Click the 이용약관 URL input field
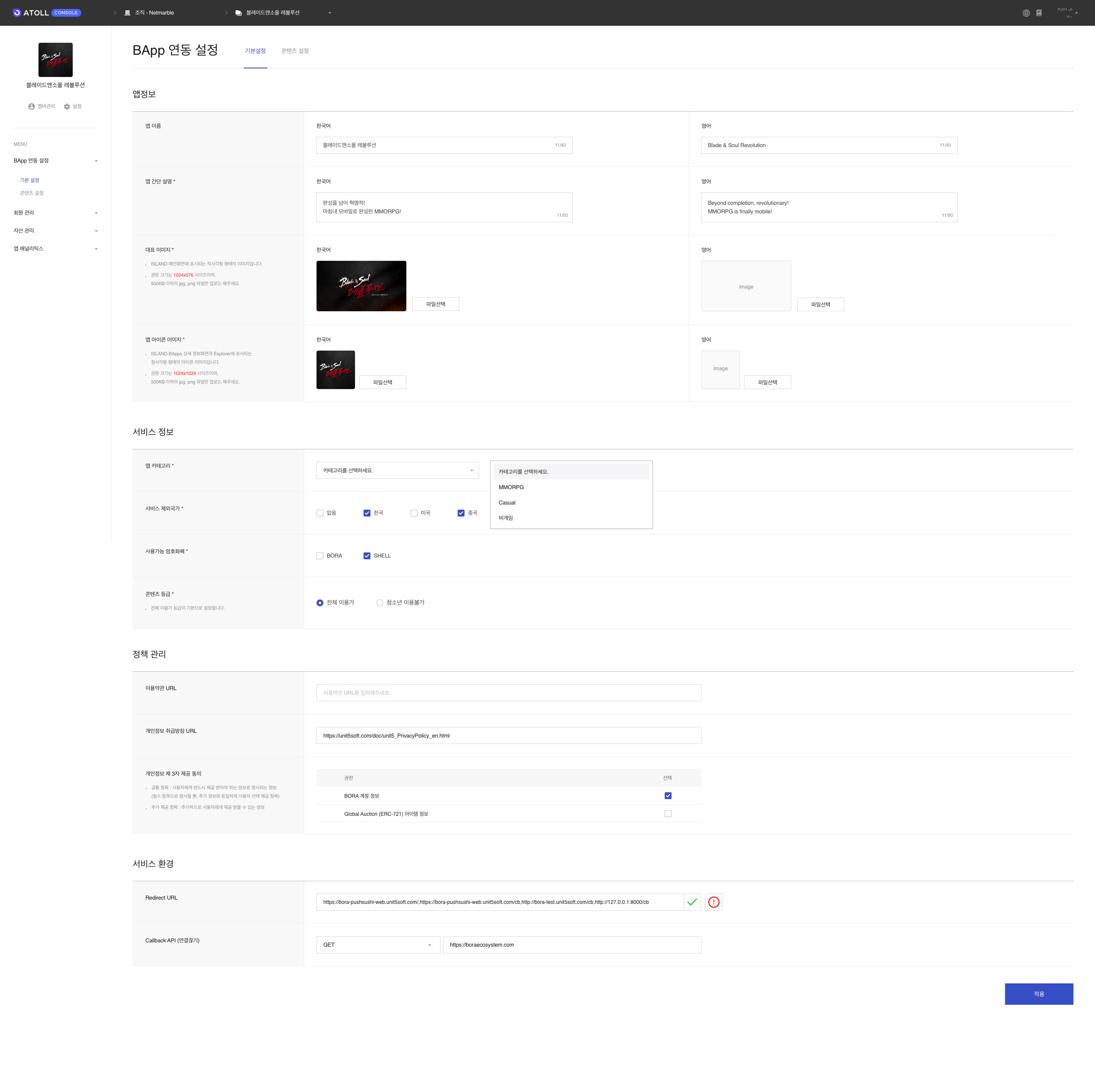The image size is (1095, 1092). (x=509, y=693)
